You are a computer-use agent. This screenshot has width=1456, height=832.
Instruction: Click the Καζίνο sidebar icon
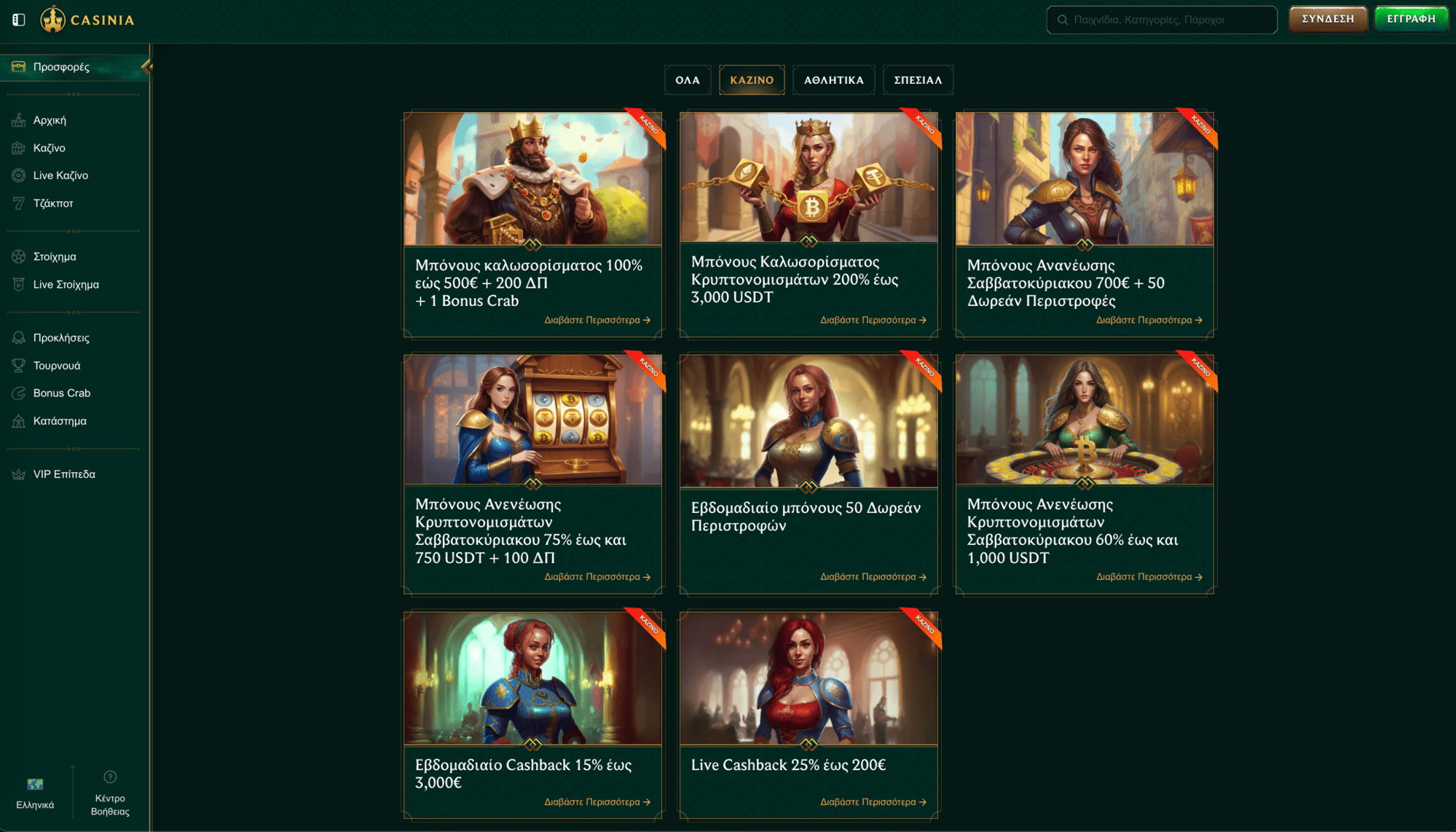point(19,148)
